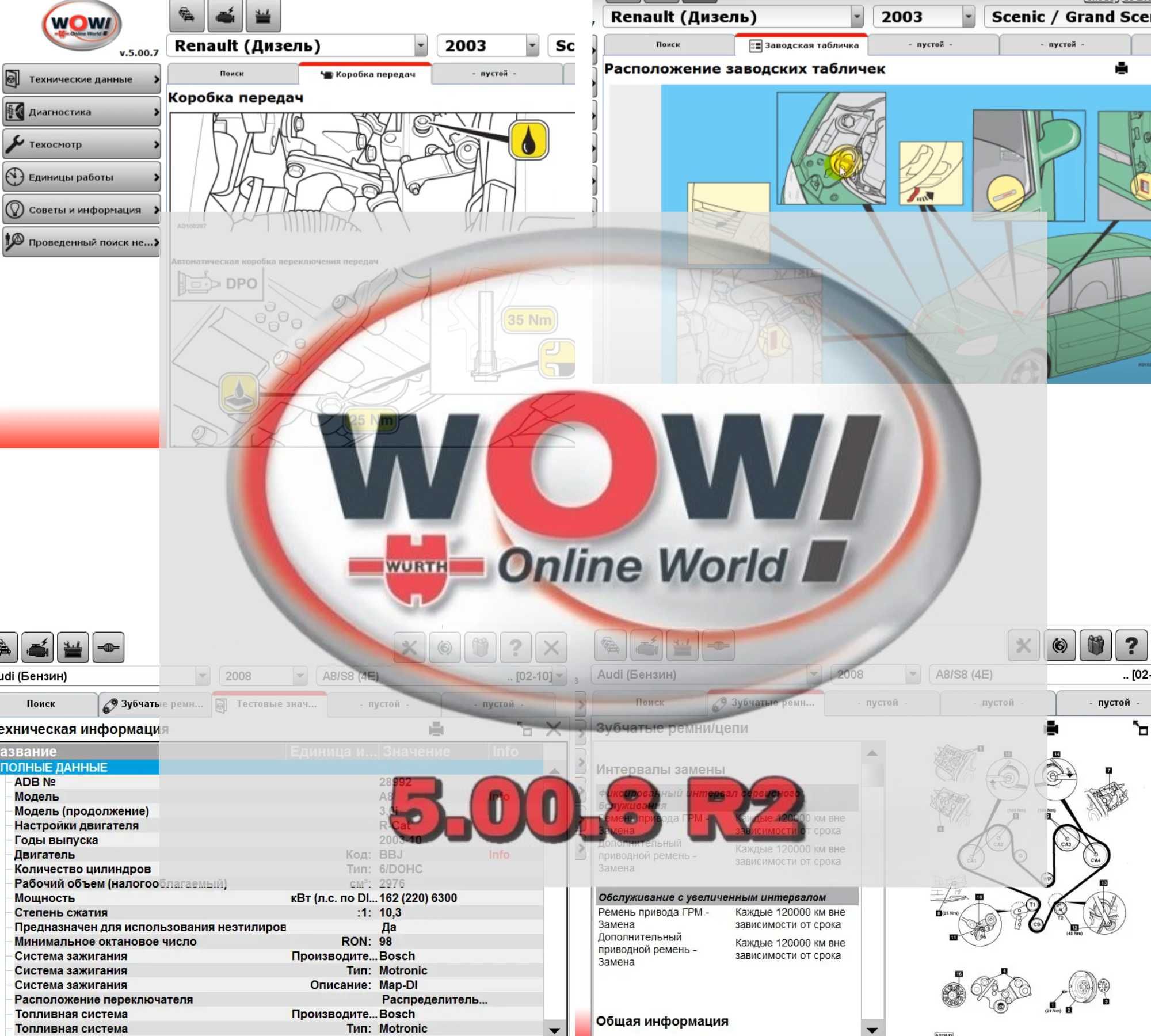The width and height of the screenshot is (1151, 1036).
Task: Open Советы и информация sidebar menu
Action: coord(81,210)
